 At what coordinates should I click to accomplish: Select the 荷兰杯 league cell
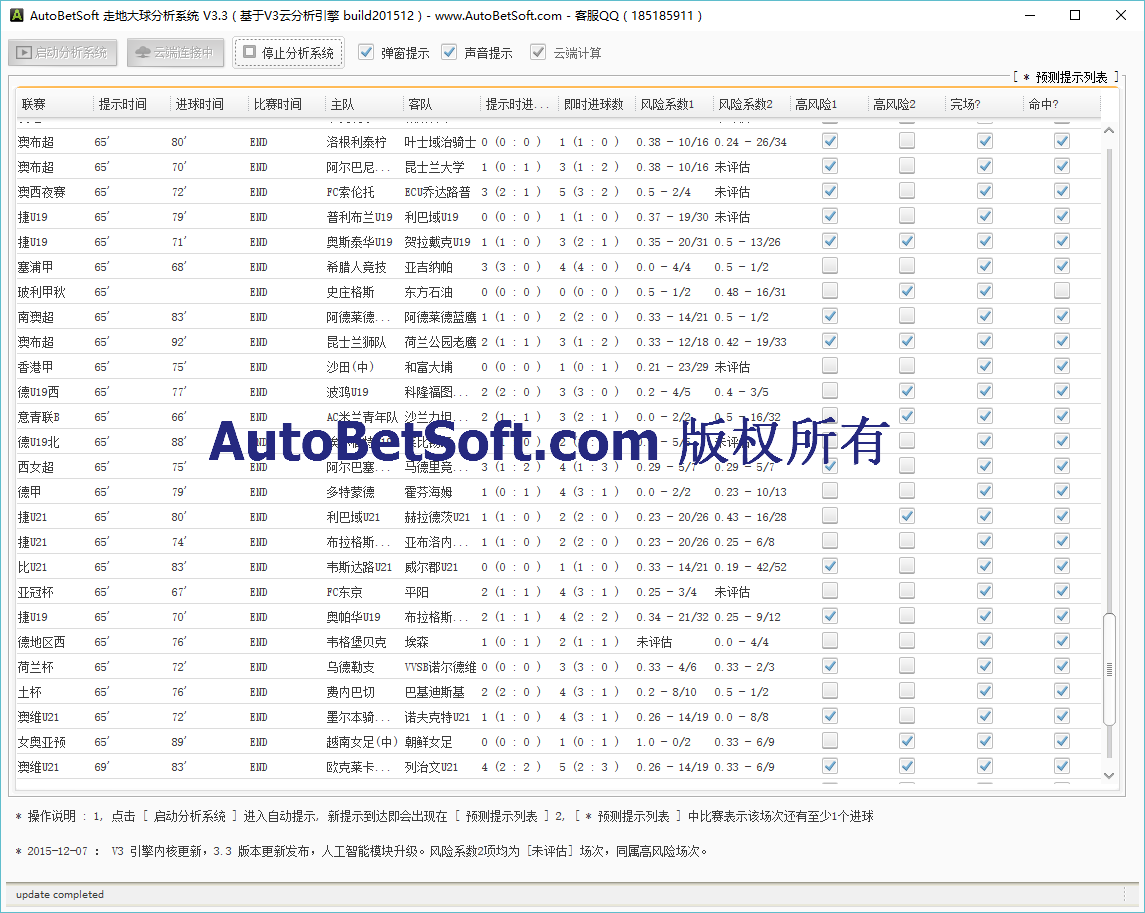35,667
